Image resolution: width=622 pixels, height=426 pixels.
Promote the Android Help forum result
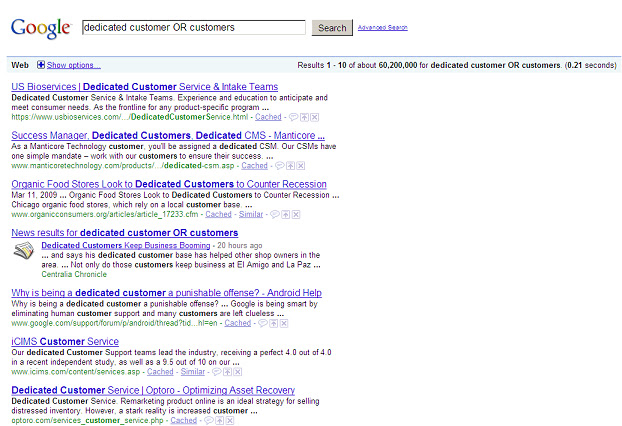274,323
